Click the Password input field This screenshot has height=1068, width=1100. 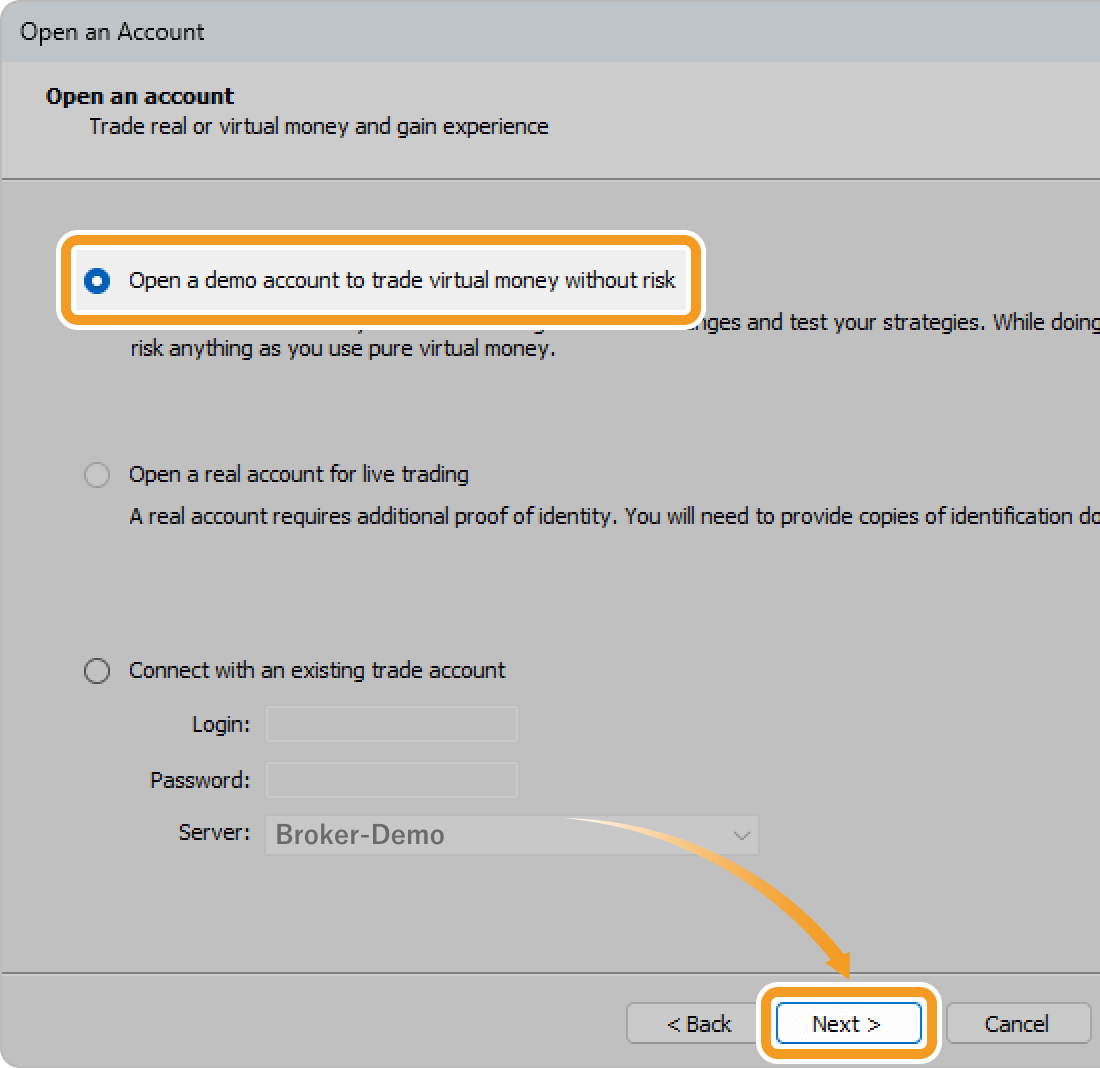click(391, 780)
